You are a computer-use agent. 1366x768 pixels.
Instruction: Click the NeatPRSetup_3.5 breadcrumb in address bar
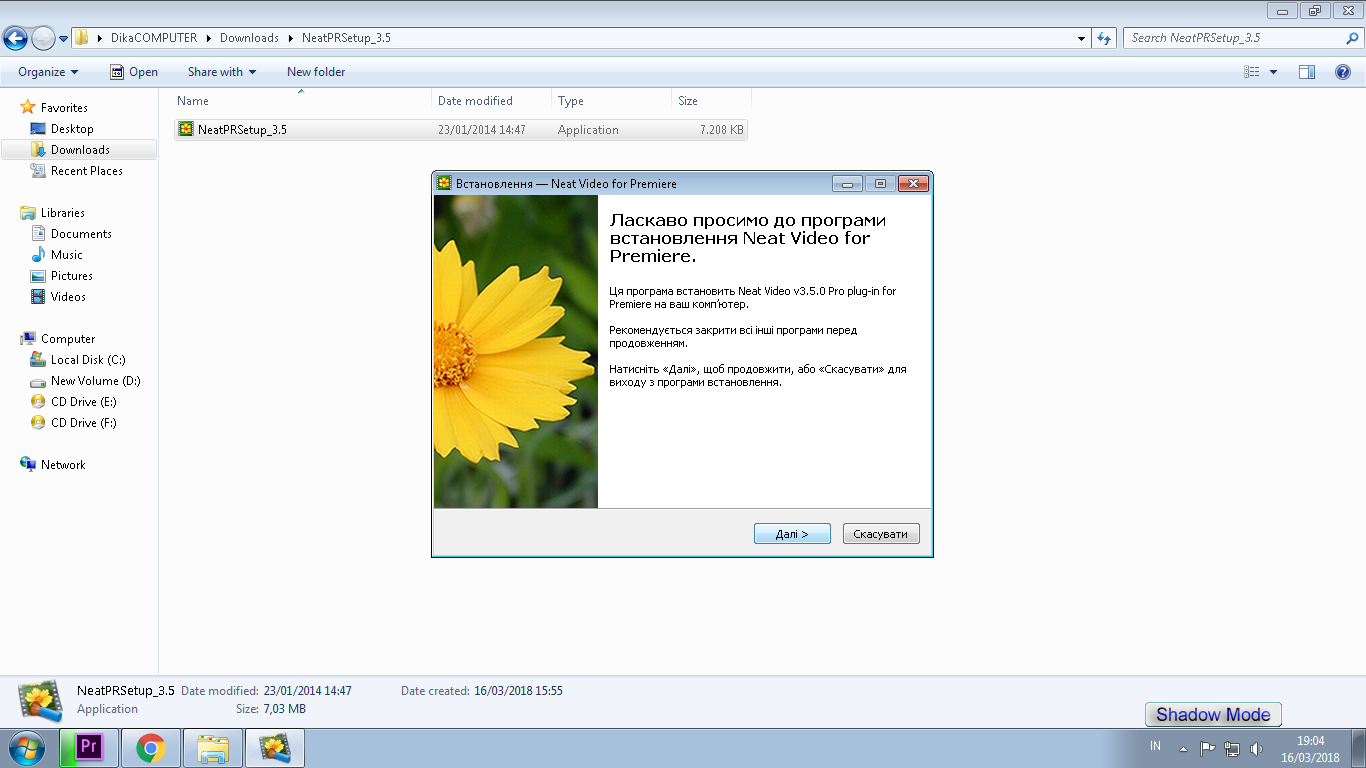point(346,38)
